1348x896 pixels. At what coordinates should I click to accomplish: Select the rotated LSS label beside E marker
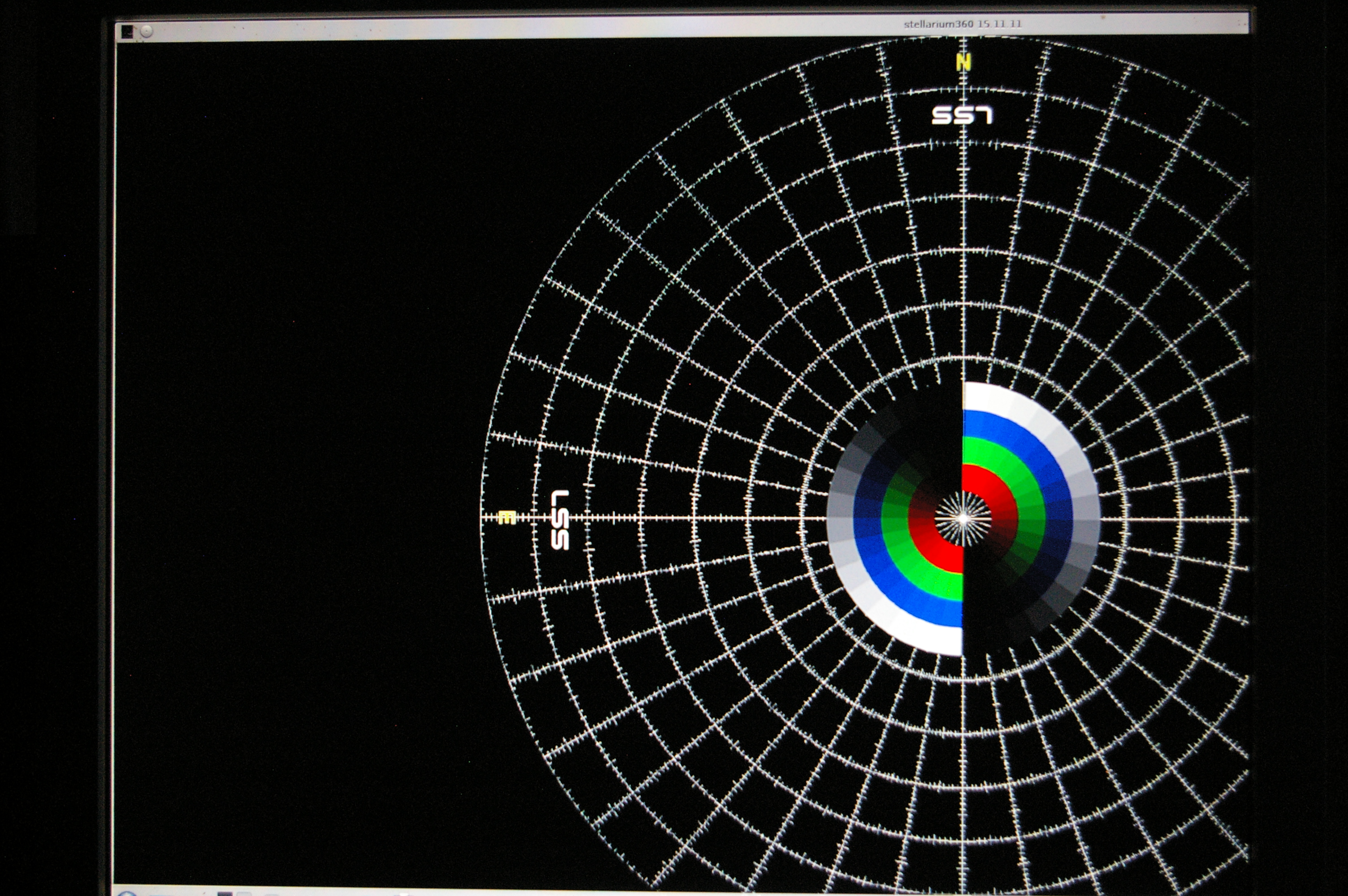point(560,519)
